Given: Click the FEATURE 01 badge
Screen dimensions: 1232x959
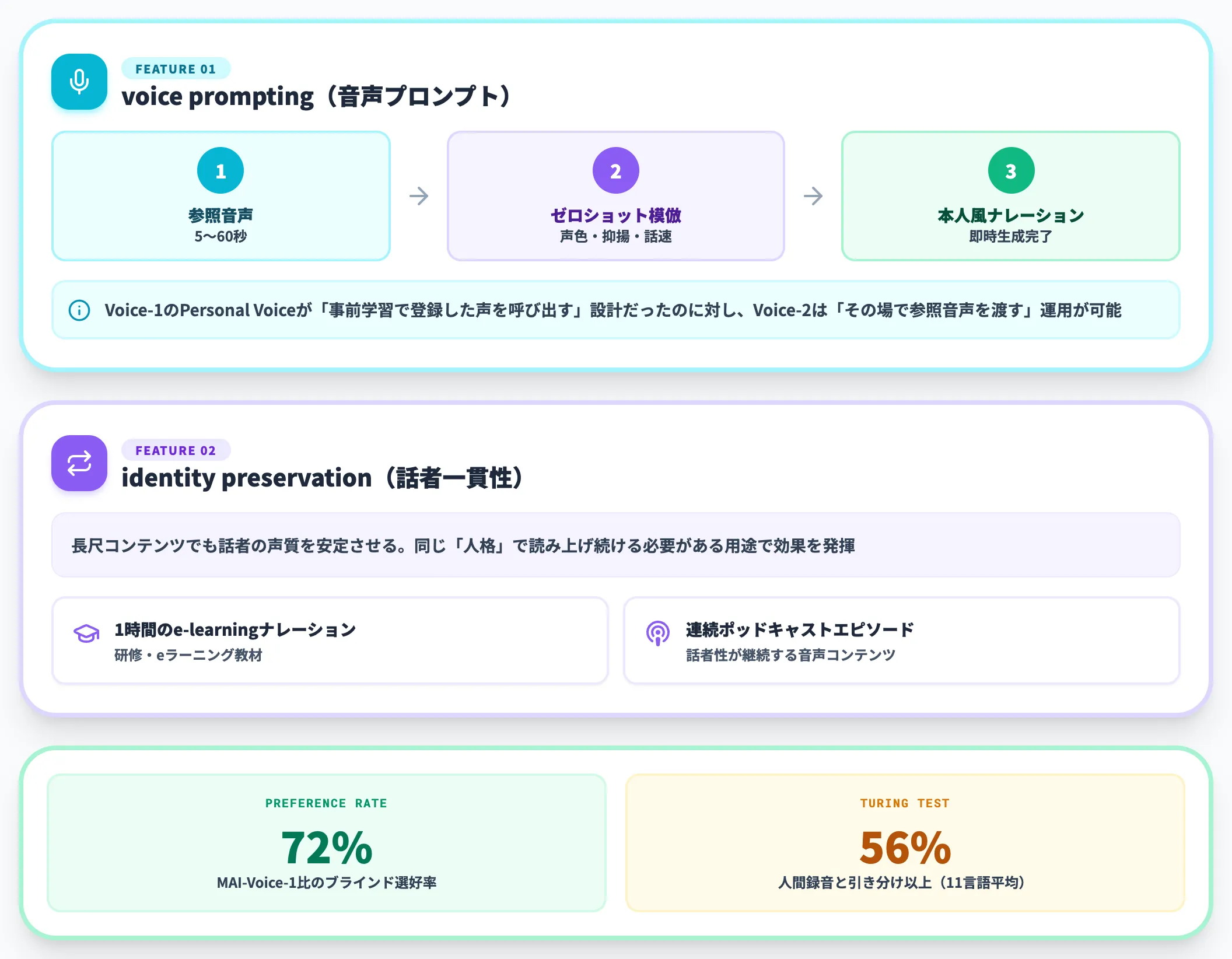Looking at the screenshot, I should coord(176,69).
